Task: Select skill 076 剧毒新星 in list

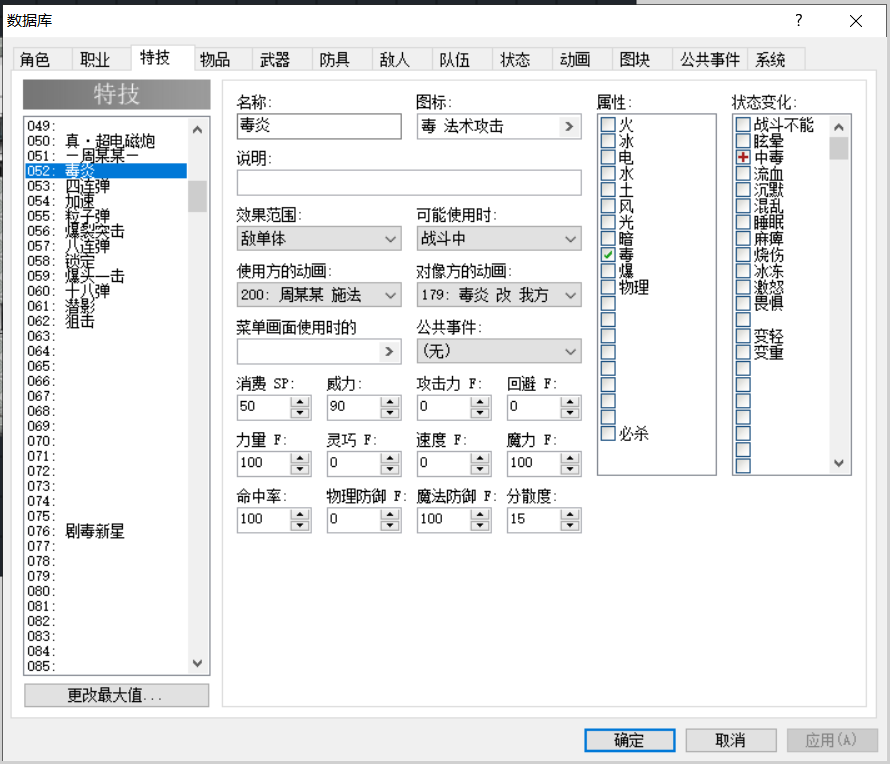Action: tap(106, 531)
